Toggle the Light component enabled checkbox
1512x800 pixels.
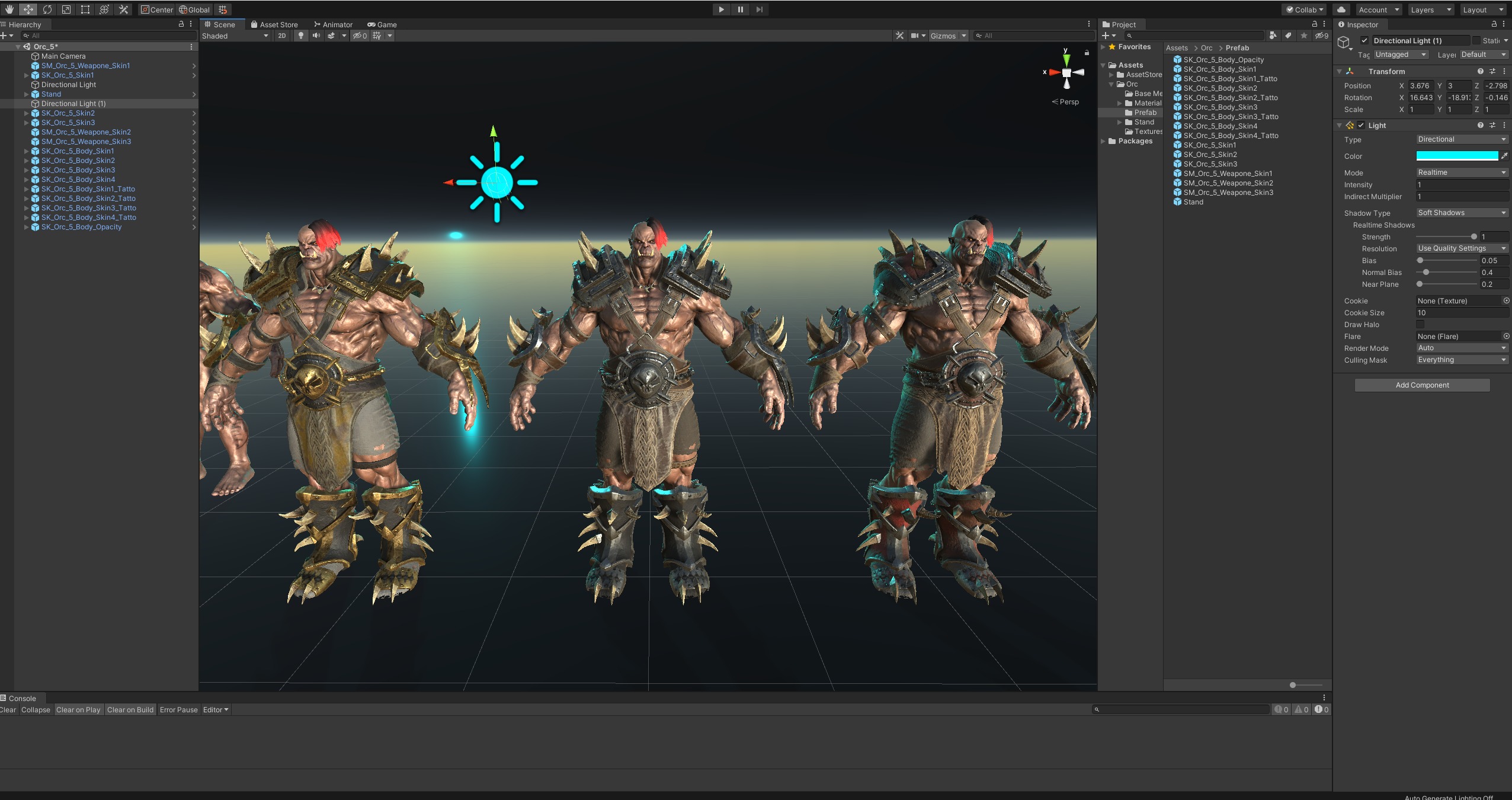point(1361,125)
